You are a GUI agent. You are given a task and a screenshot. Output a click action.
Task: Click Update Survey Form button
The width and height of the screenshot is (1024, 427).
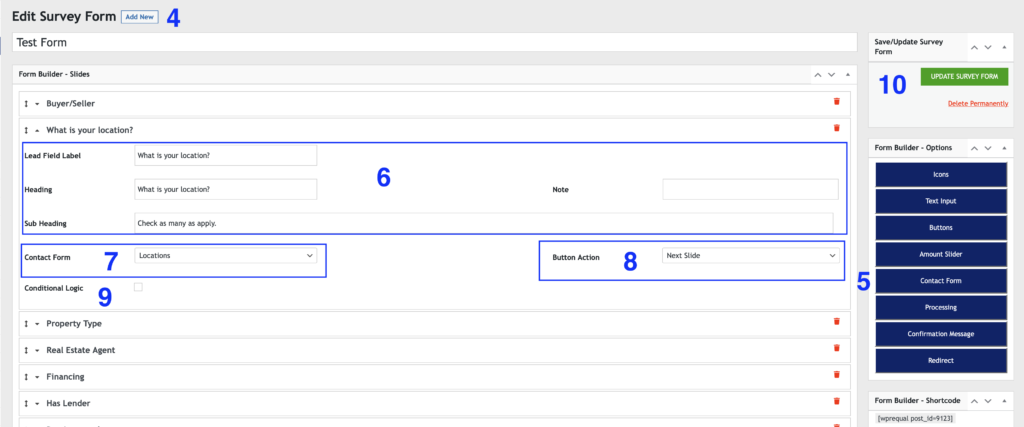pos(965,76)
